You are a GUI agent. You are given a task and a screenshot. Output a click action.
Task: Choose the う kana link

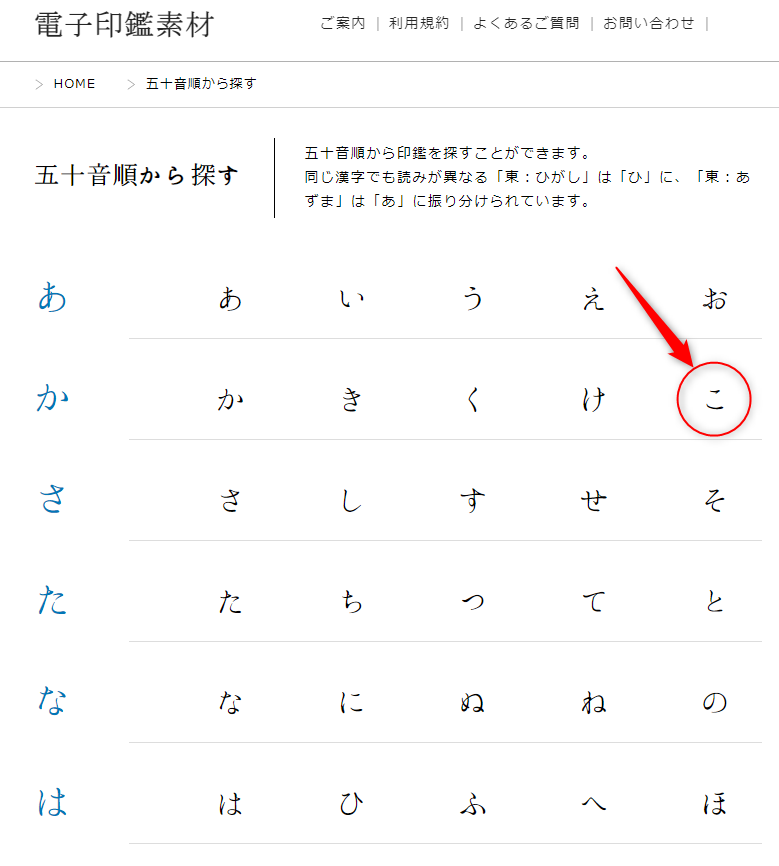tap(473, 299)
